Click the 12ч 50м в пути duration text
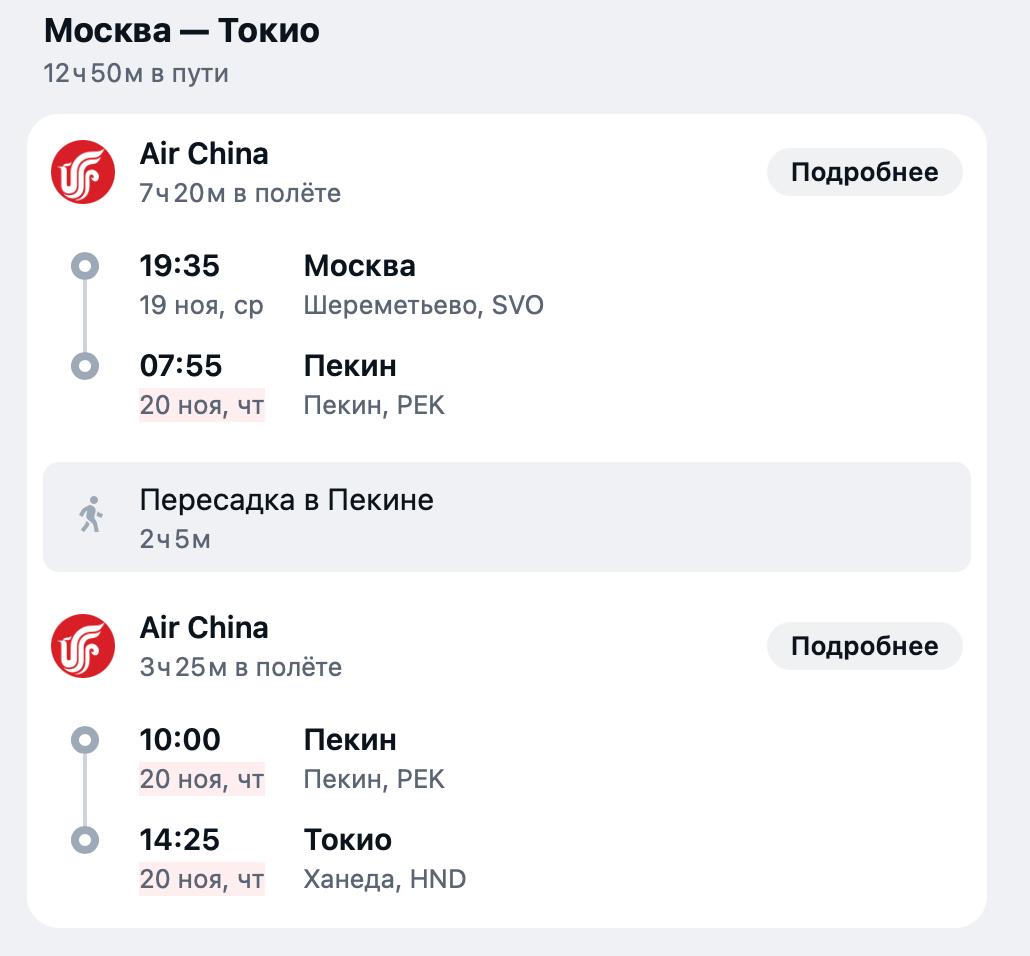Image resolution: width=1030 pixels, height=956 pixels. click(136, 73)
